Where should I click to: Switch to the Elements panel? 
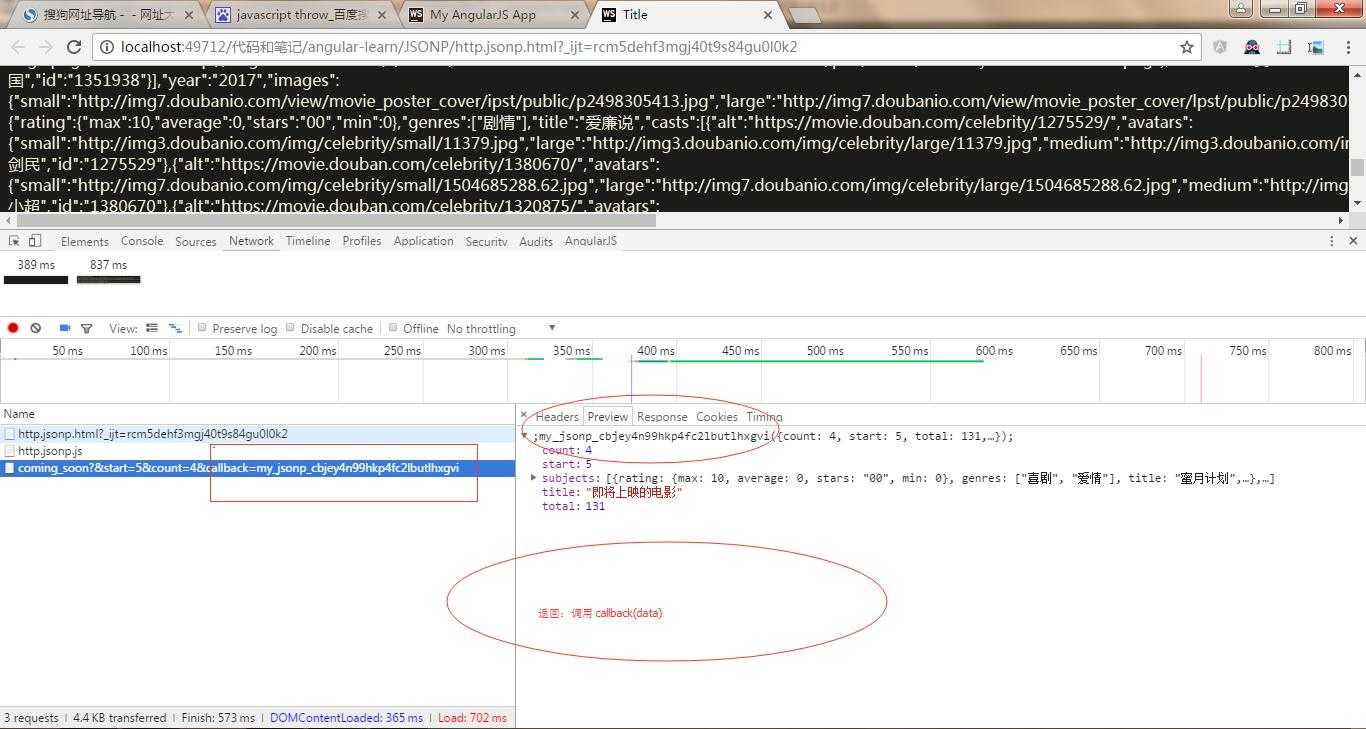85,241
